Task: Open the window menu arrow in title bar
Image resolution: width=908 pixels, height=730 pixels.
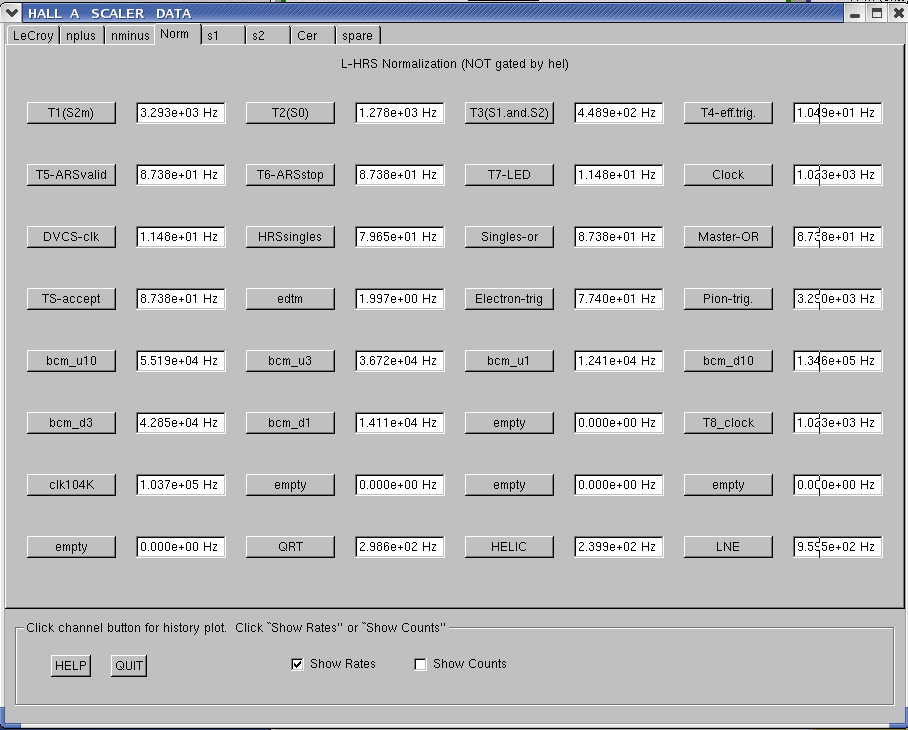Action: pyautogui.click(x=12, y=12)
